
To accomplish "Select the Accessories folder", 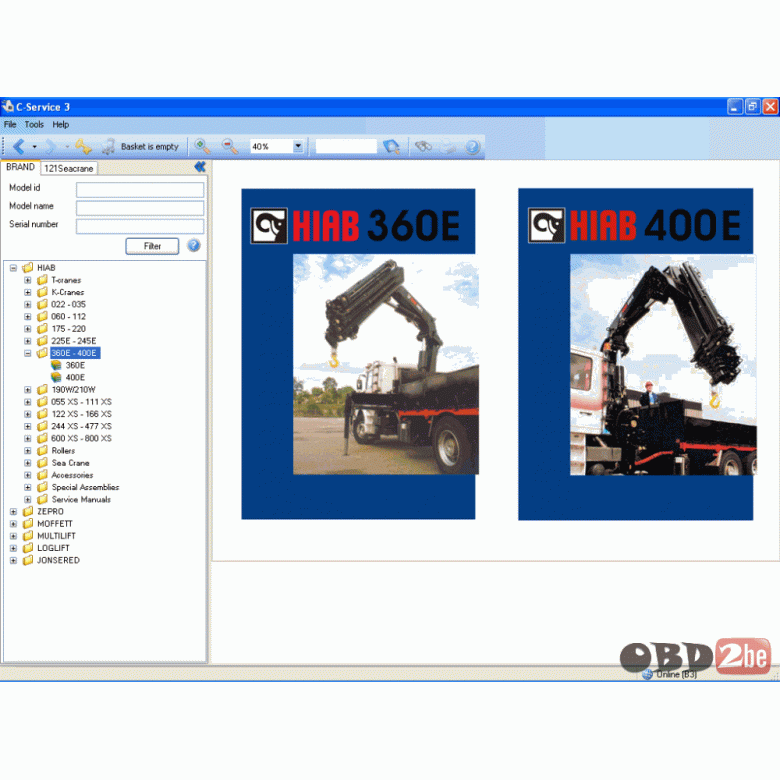I will 72,475.
